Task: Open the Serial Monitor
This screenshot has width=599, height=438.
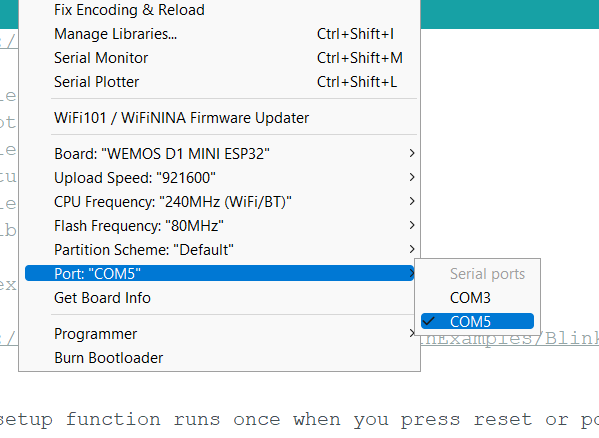Action: pos(220,58)
